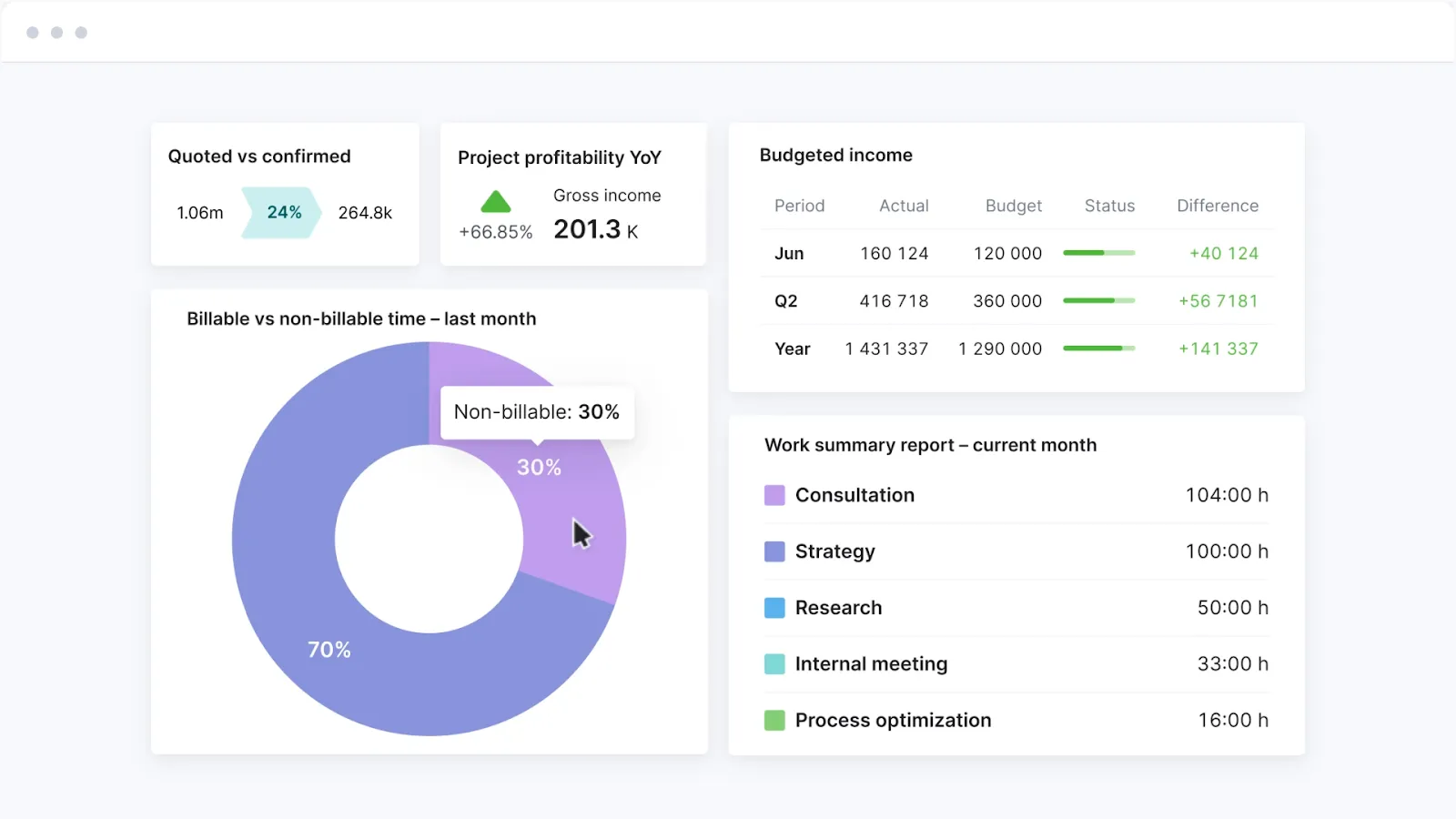This screenshot has width=1456, height=819.
Task: Click the +141 337 year difference value
Action: click(1218, 349)
